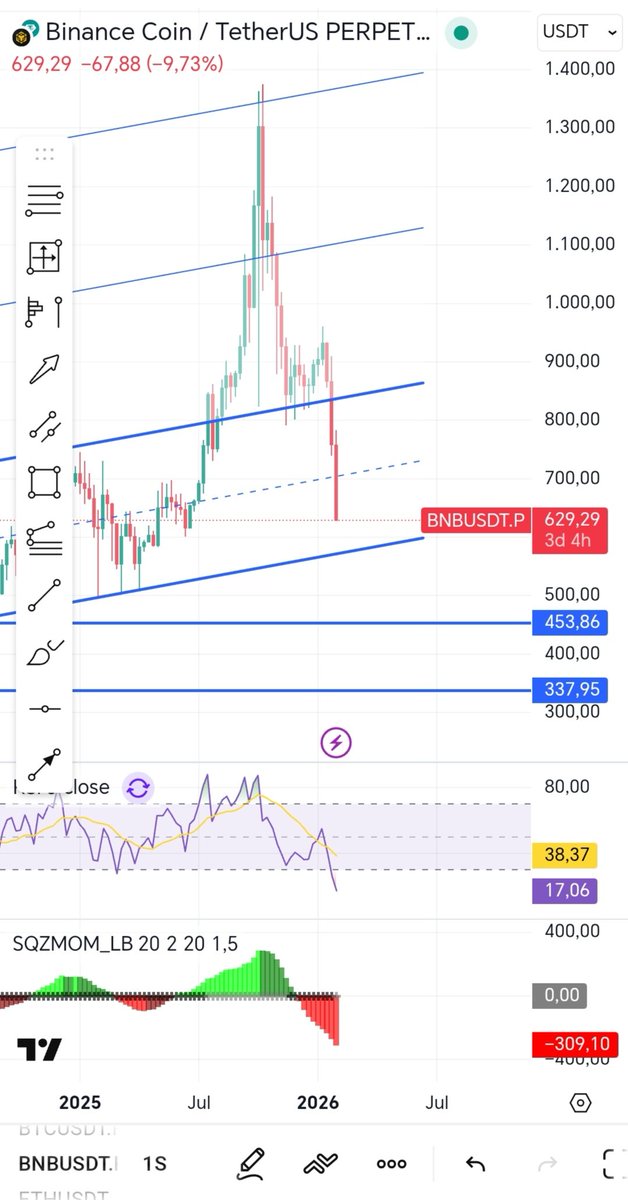
Task: Tap the yellow 38,37 RSI average value tag
Action: [x=565, y=855]
